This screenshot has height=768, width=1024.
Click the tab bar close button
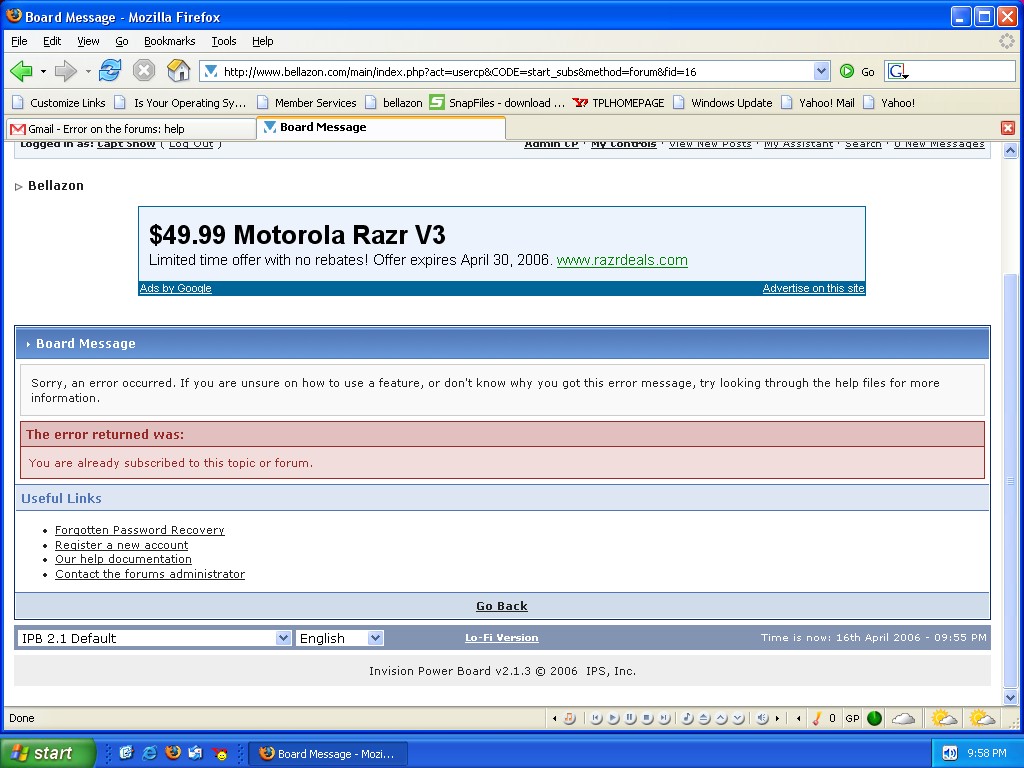coord(1007,128)
